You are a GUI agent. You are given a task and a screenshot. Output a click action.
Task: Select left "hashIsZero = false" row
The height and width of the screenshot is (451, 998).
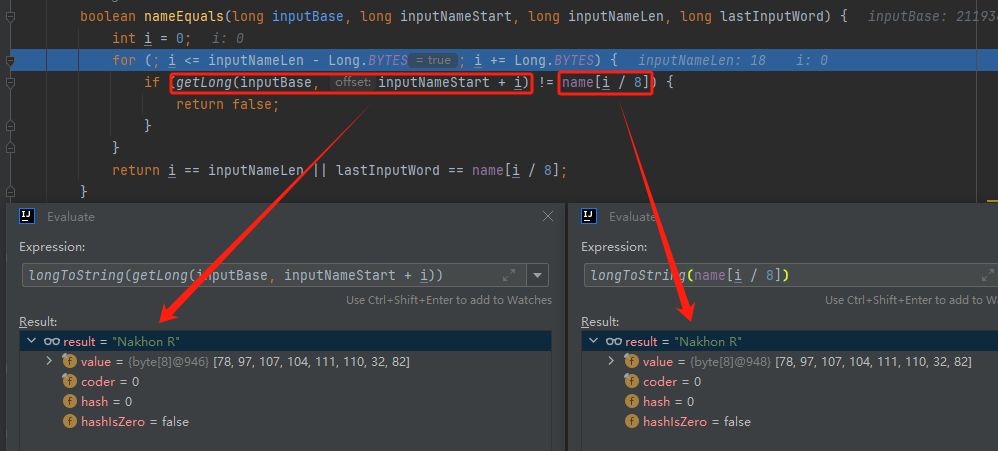point(285,421)
